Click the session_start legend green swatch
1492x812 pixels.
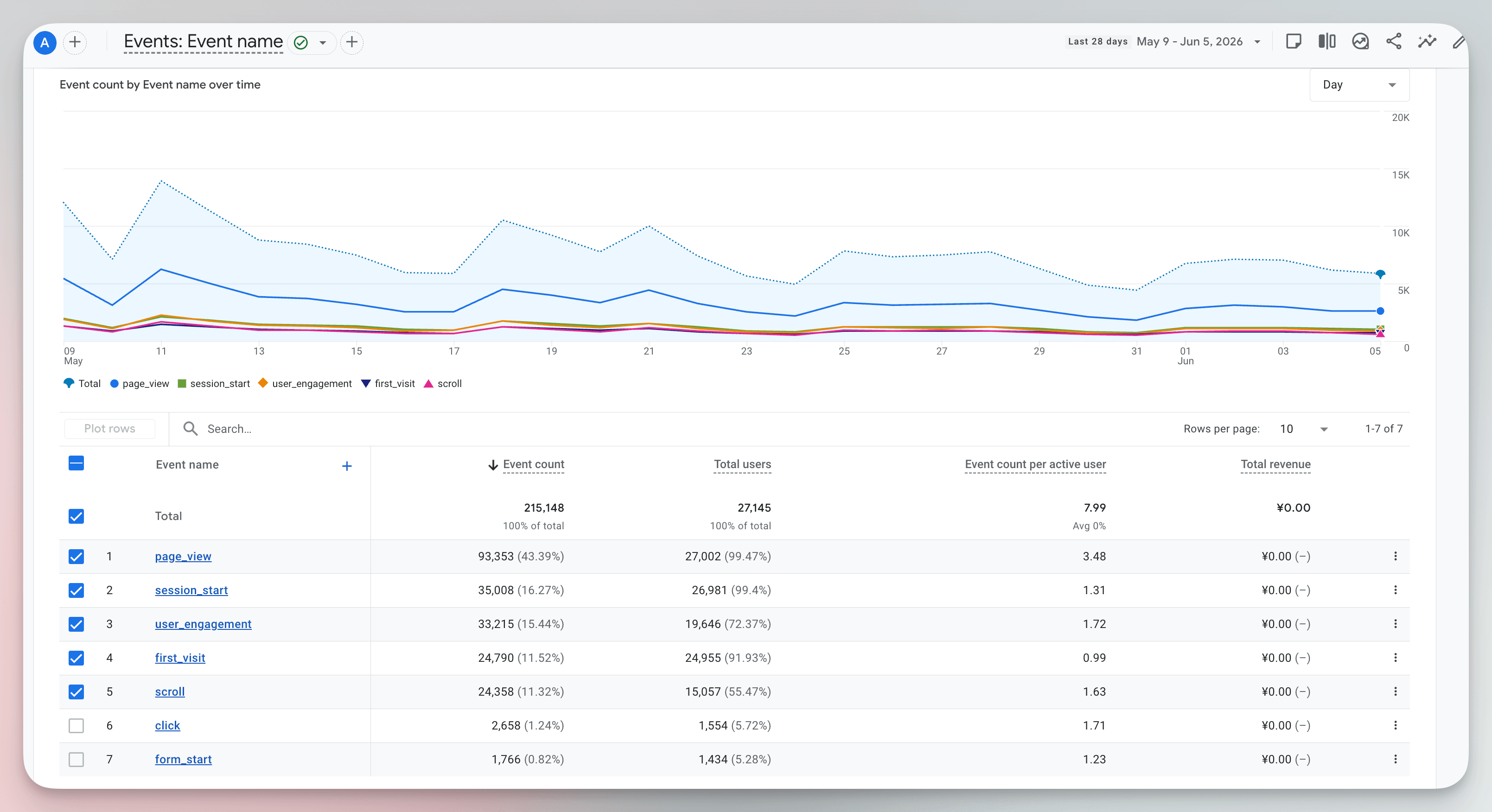point(182,384)
